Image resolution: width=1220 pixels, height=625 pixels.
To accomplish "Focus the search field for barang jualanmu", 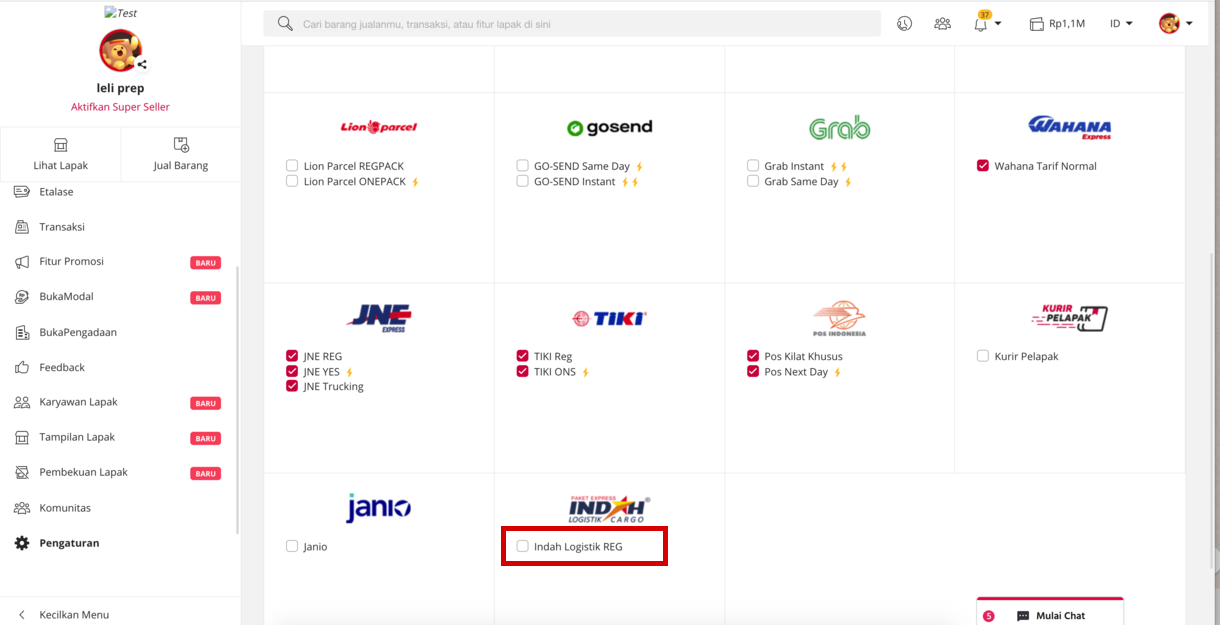I will (x=580, y=24).
